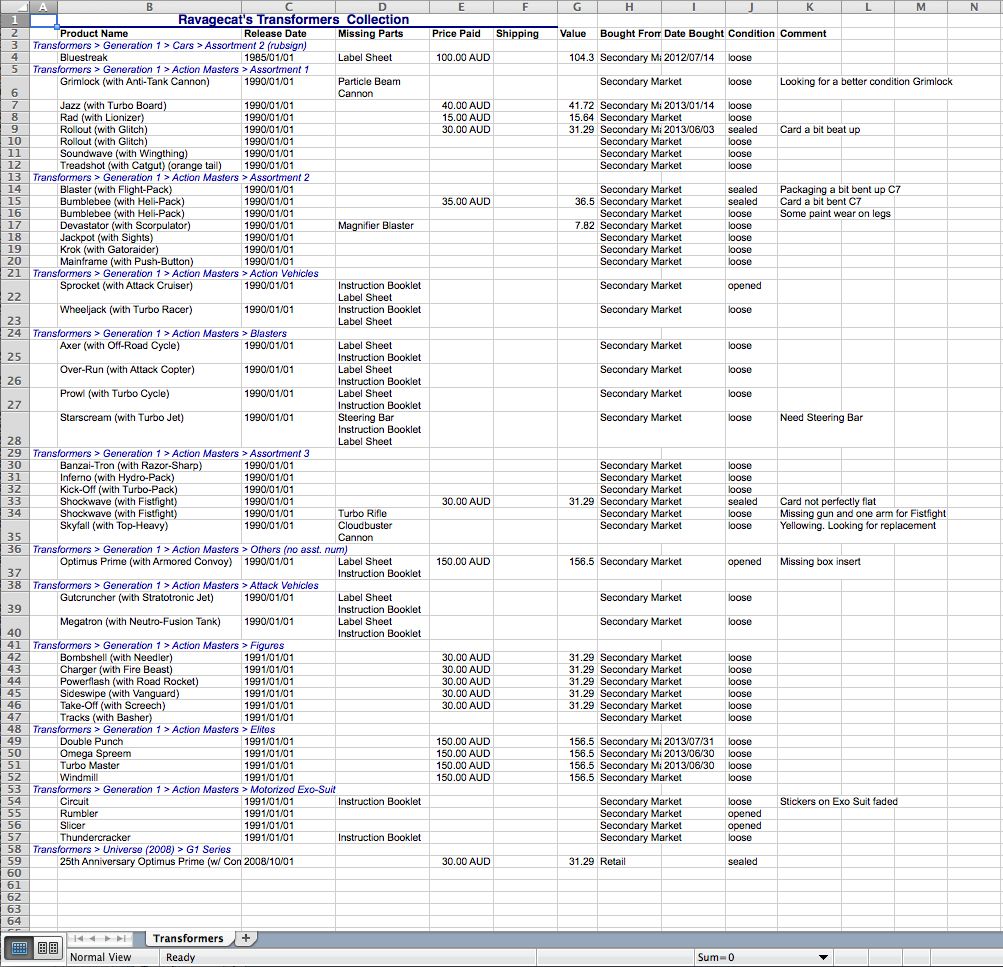Click 'Packaging a bit bent up C7' comment
Image resolution: width=1003 pixels, height=967 pixels.
840,189
